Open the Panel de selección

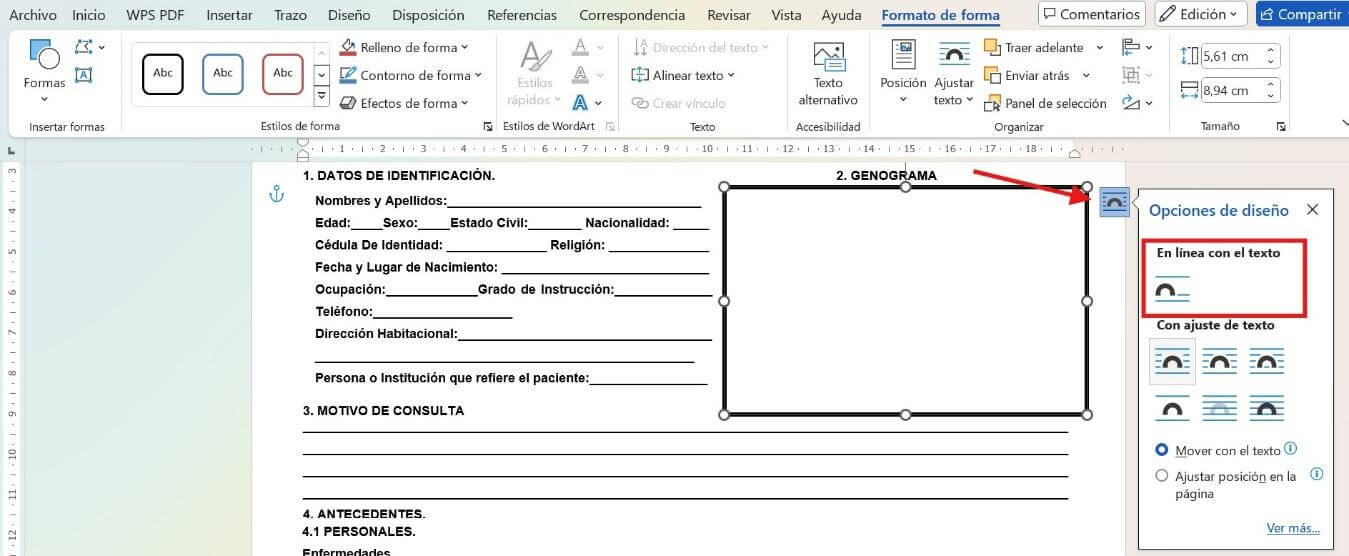(x=1045, y=103)
